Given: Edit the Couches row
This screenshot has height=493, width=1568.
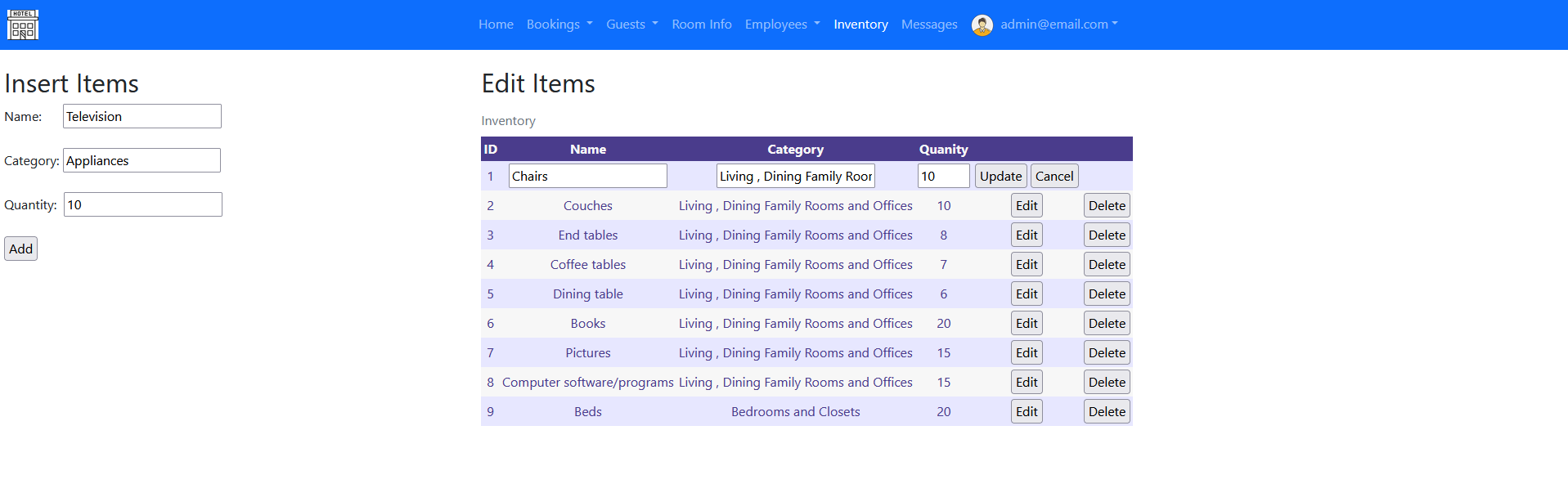Looking at the screenshot, I should 1026,206.
